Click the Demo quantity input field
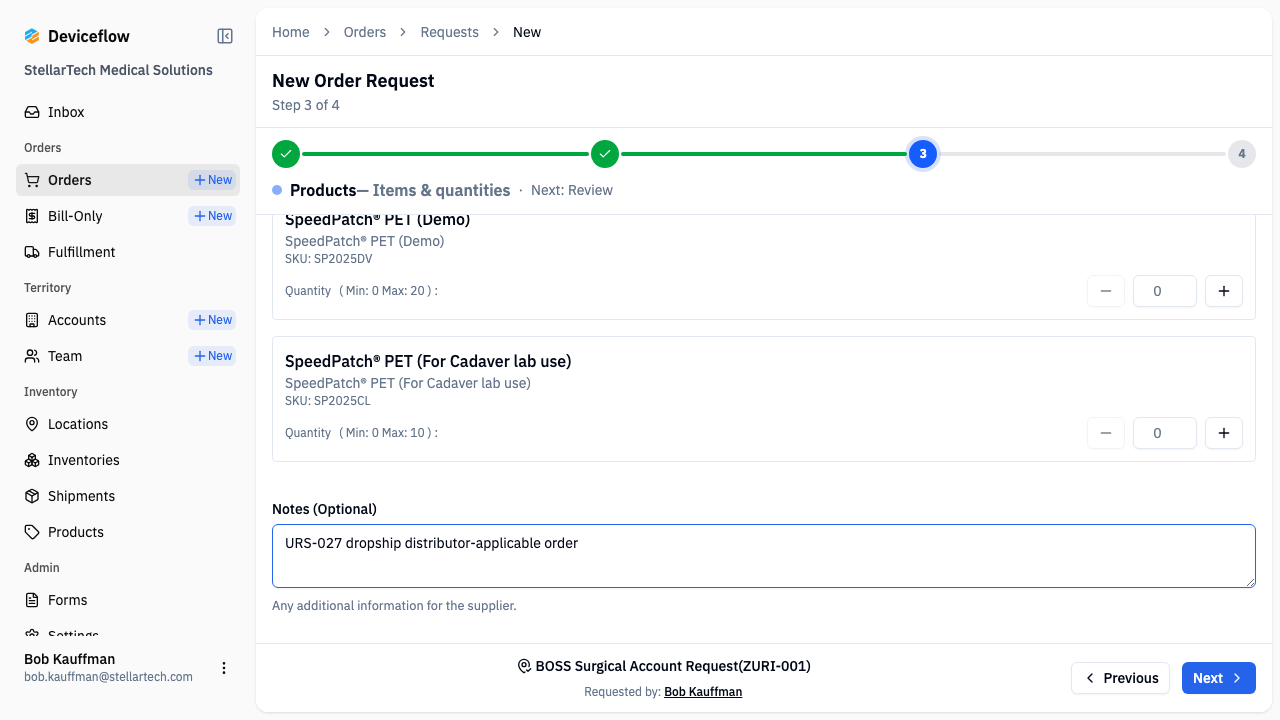The height and width of the screenshot is (720, 1280). click(1165, 291)
